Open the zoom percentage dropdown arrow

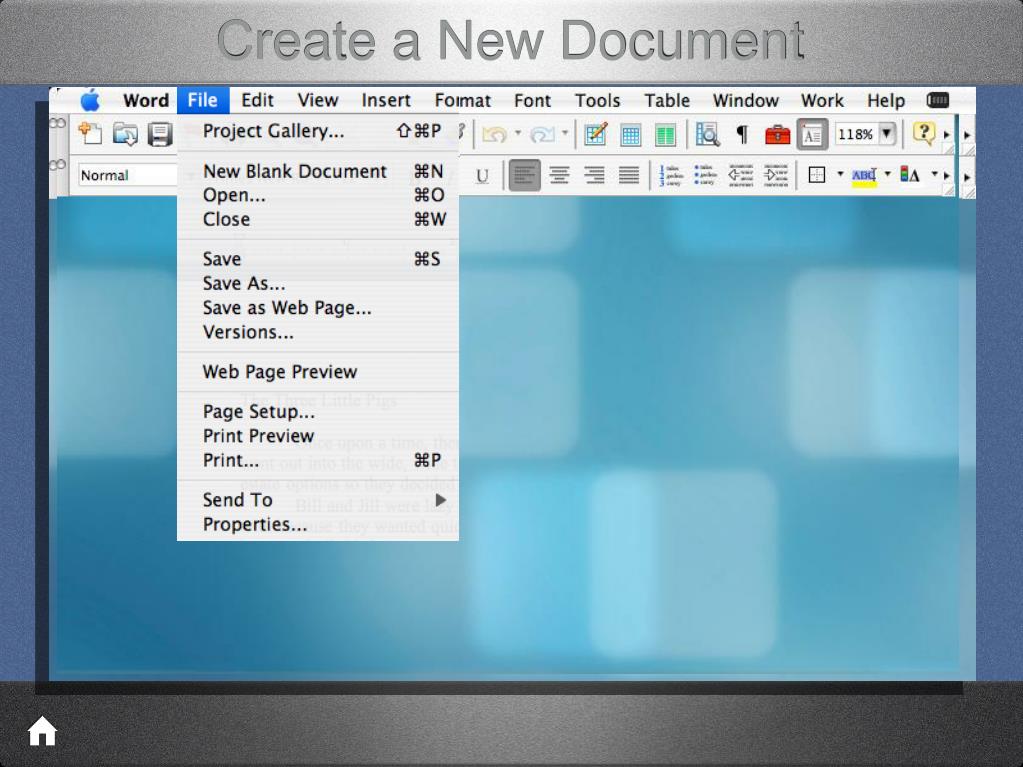point(887,134)
